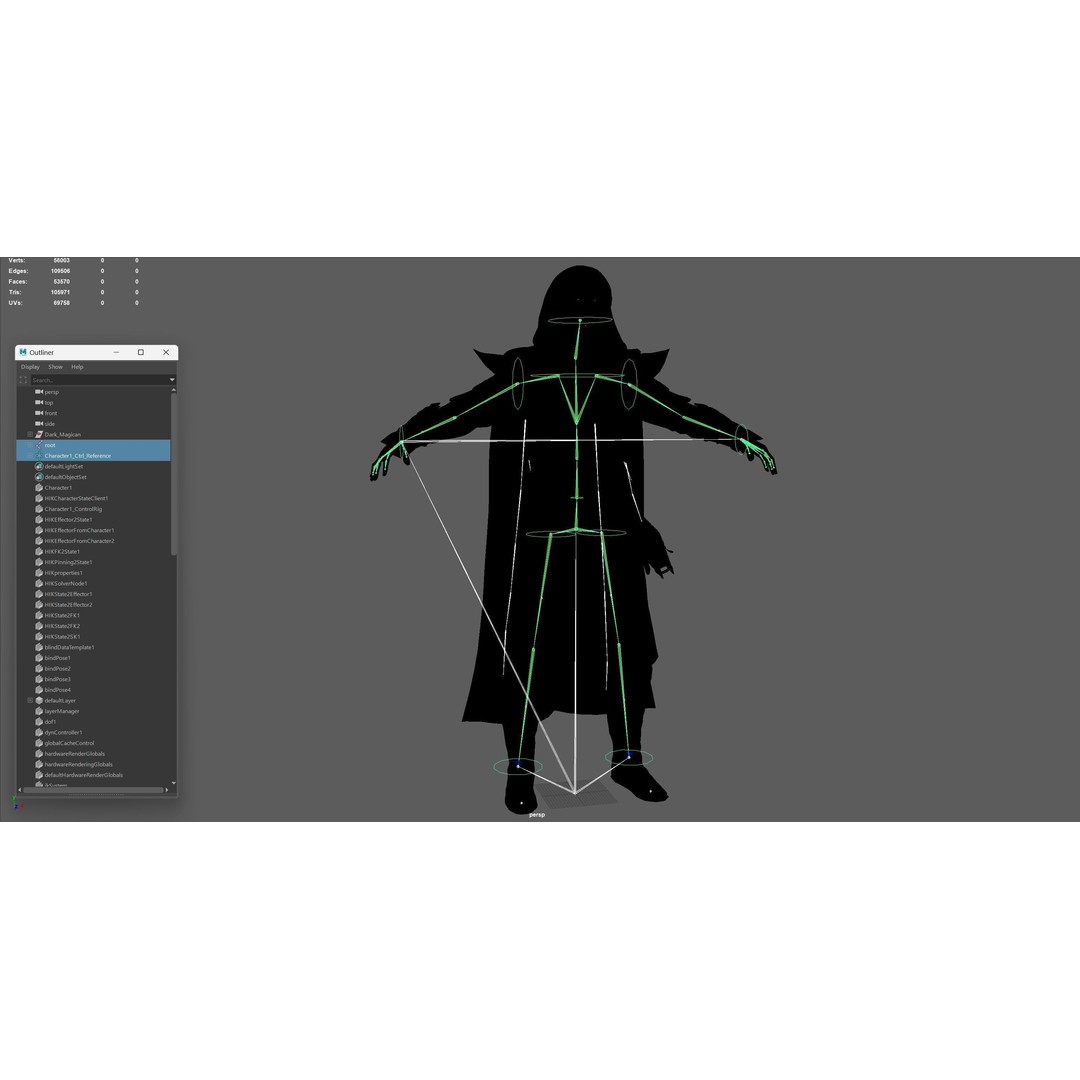The width and height of the screenshot is (1080, 1080).
Task: Click the Outliner horizontal scrollbar thumb
Action: [93, 790]
